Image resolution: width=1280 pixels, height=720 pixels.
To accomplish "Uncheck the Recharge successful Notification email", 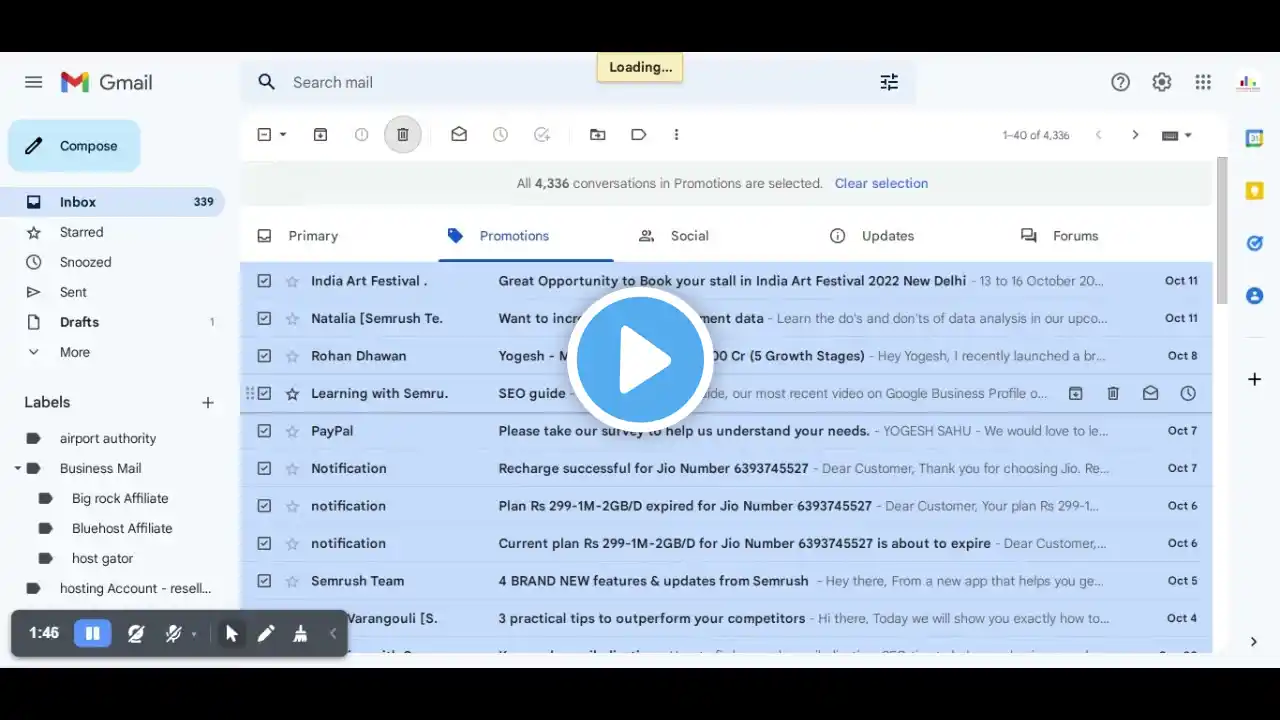I will (x=264, y=468).
